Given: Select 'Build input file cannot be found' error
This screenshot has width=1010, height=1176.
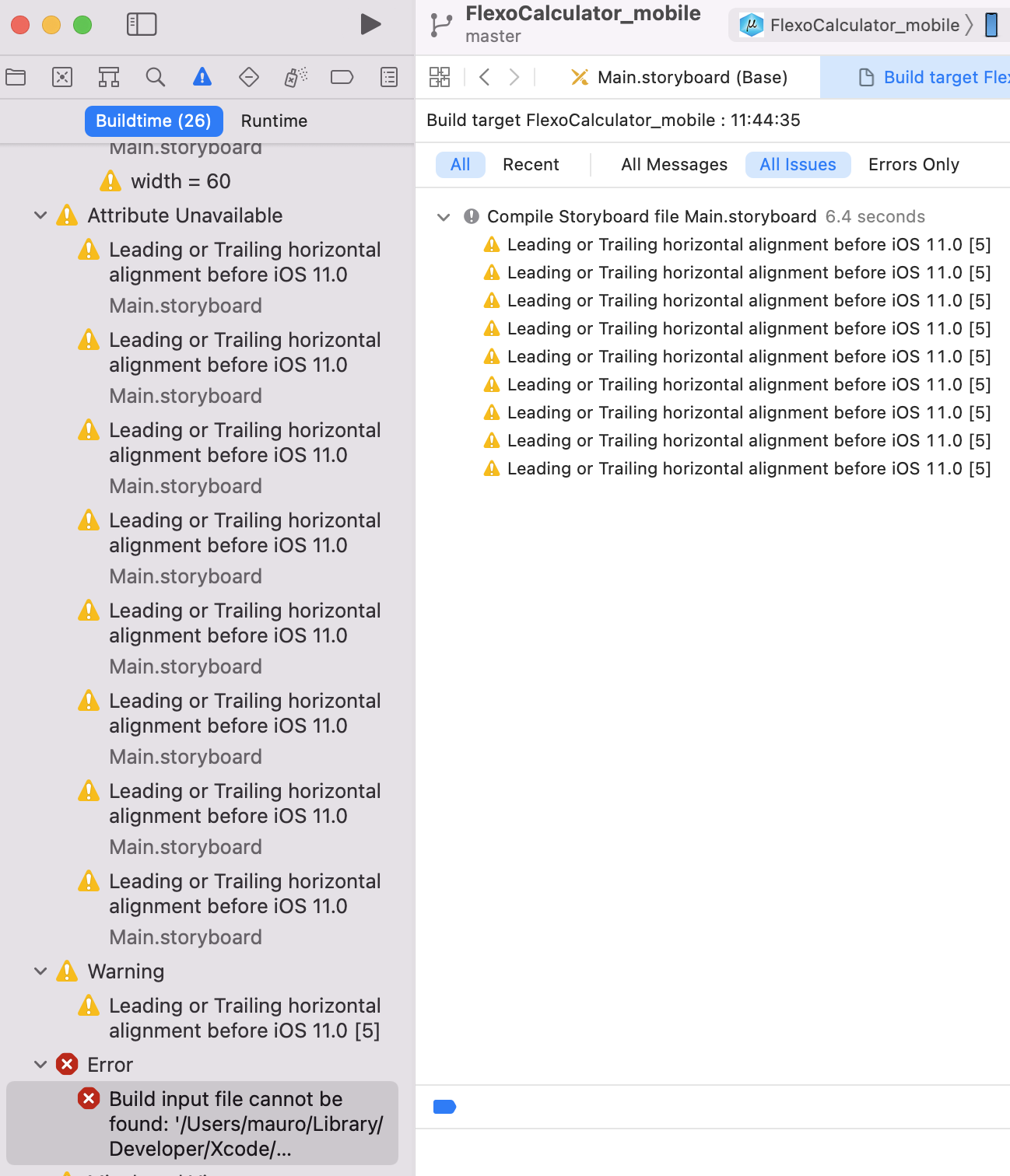Looking at the screenshot, I should click(202, 1123).
